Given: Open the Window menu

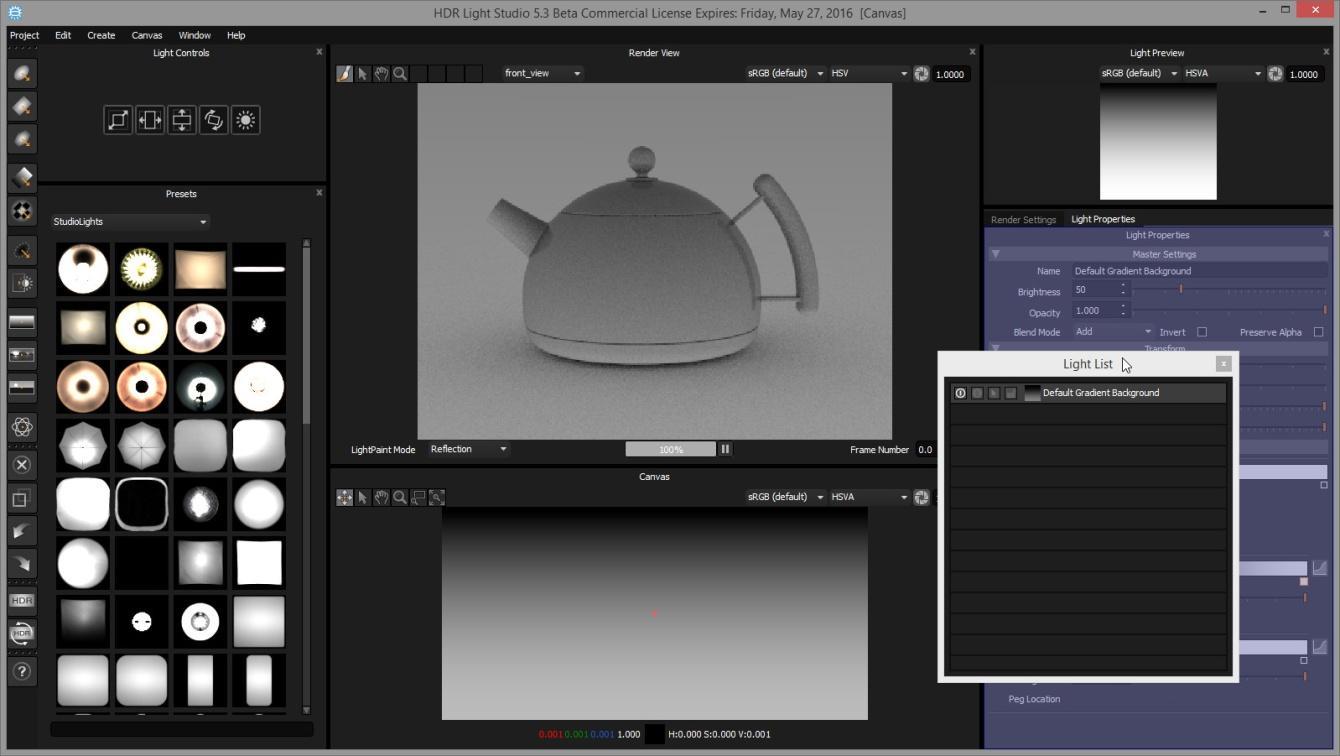Looking at the screenshot, I should [x=195, y=35].
